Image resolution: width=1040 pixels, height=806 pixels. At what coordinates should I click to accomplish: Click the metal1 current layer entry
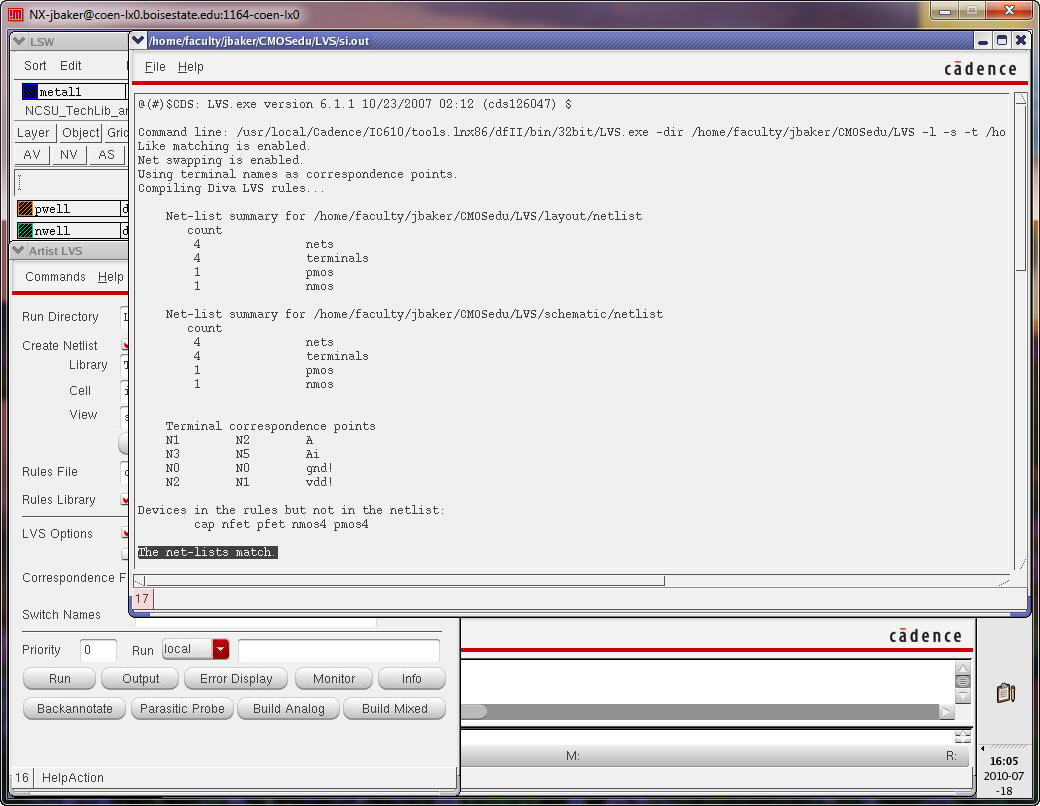[x=73, y=92]
